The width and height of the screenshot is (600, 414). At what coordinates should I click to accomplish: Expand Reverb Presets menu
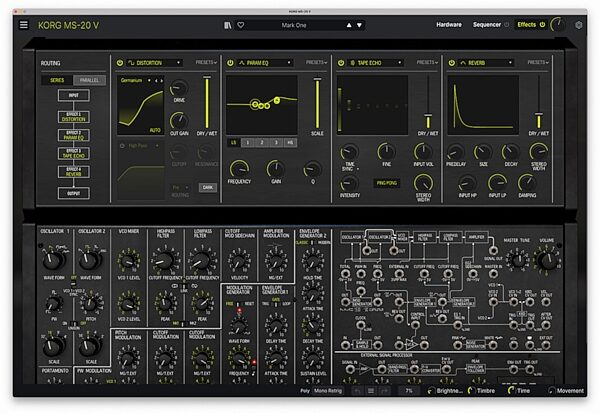pyautogui.click(x=538, y=62)
